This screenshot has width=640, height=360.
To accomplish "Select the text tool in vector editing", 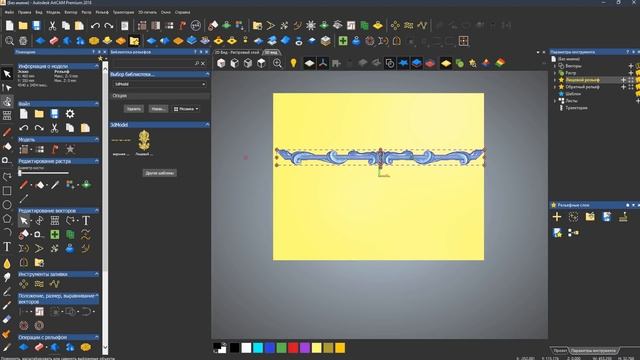I will click(x=86, y=221).
